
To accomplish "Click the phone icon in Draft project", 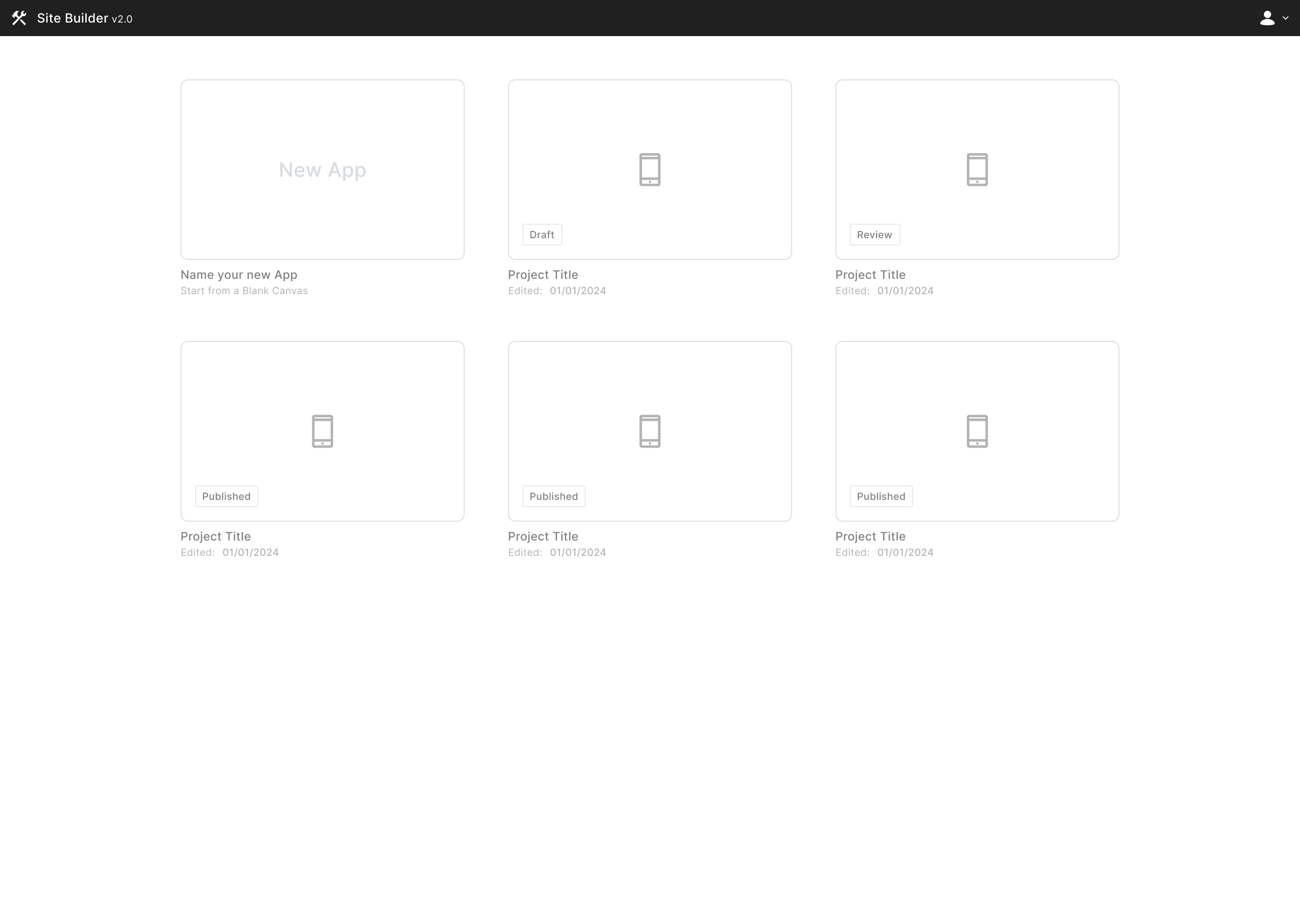I will [650, 170].
